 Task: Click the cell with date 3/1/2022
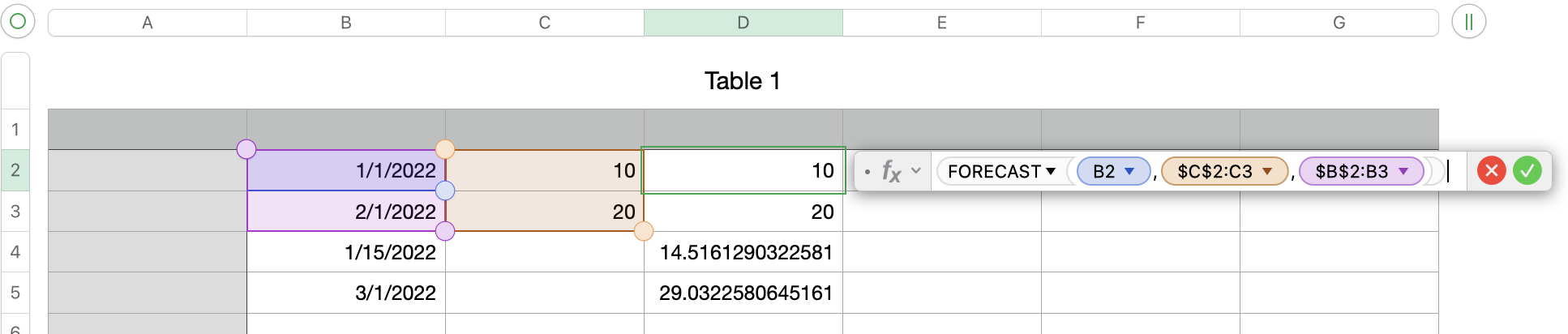pyautogui.click(x=347, y=293)
